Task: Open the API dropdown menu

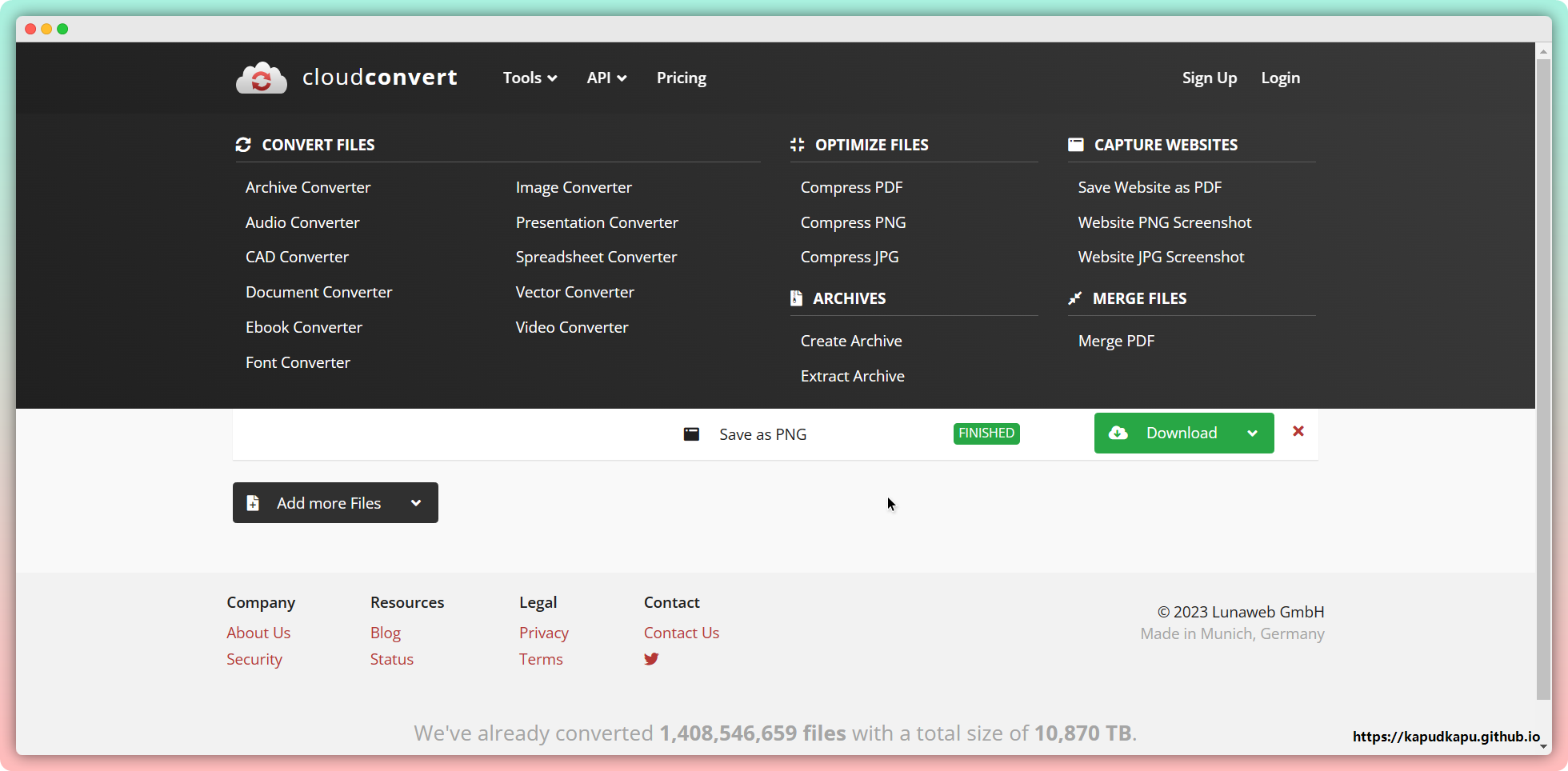Action: pos(606,78)
